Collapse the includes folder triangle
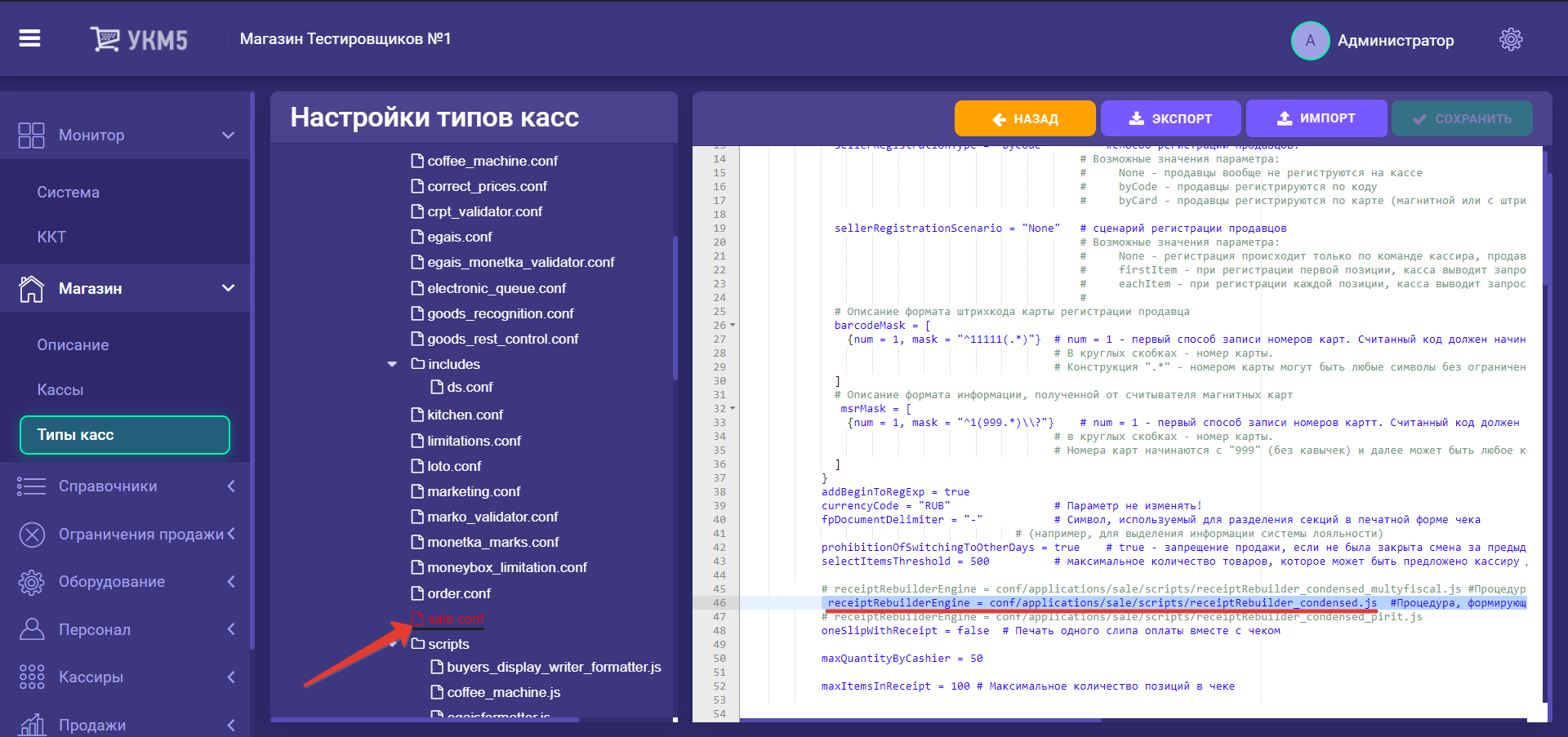 click(392, 364)
